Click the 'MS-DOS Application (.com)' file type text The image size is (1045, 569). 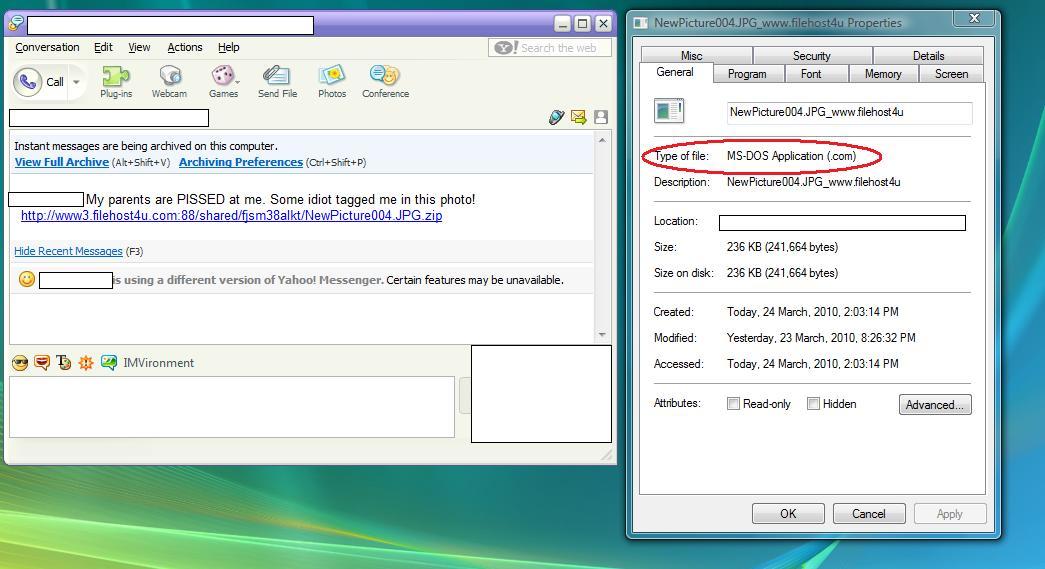pyautogui.click(x=791, y=156)
